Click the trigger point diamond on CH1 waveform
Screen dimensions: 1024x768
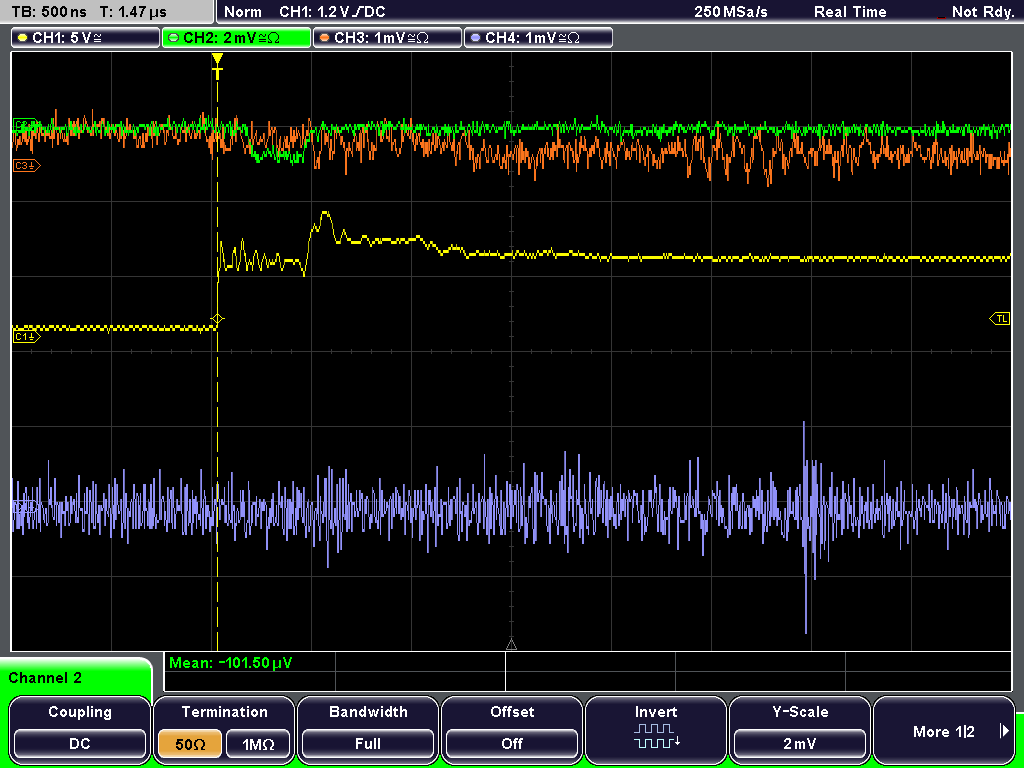pyautogui.click(x=217, y=319)
